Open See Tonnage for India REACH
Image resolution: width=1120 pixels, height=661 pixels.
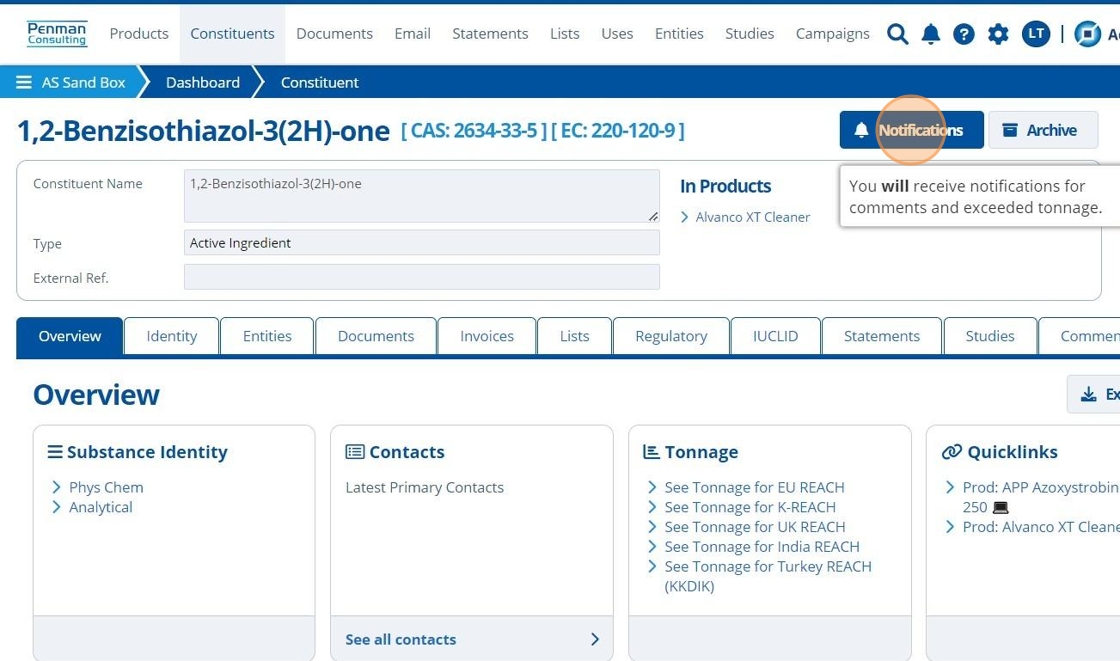point(762,547)
